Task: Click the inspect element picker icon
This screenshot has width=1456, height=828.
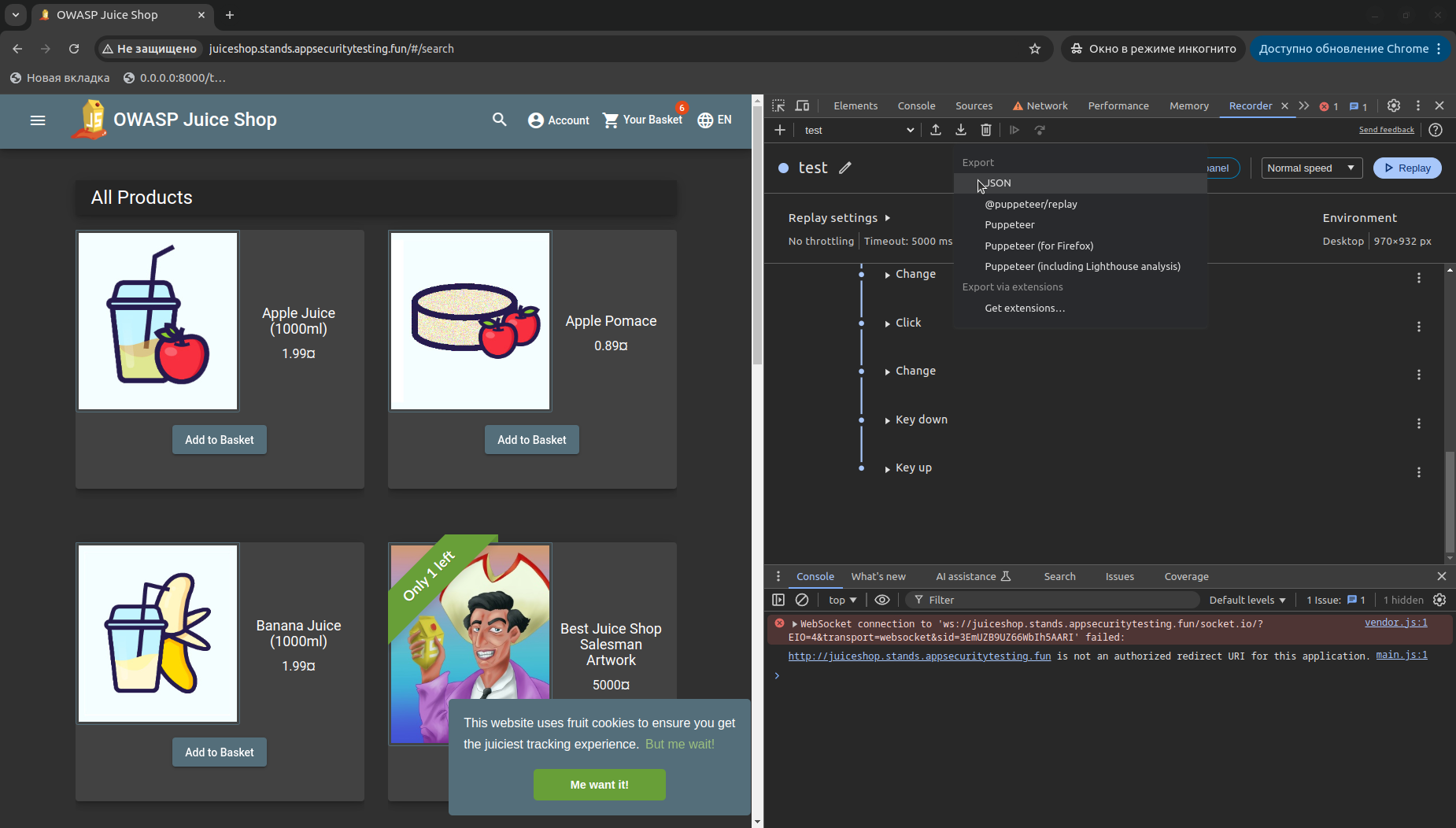Action: click(x=778, y=105)
